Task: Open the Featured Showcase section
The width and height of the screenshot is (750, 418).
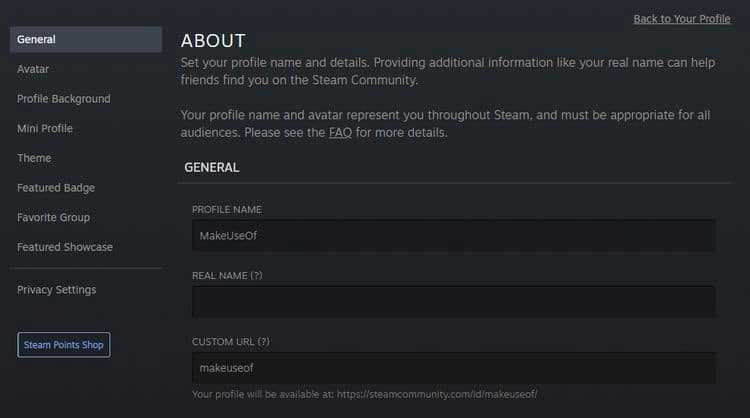Action: click(x=65, y=247)
